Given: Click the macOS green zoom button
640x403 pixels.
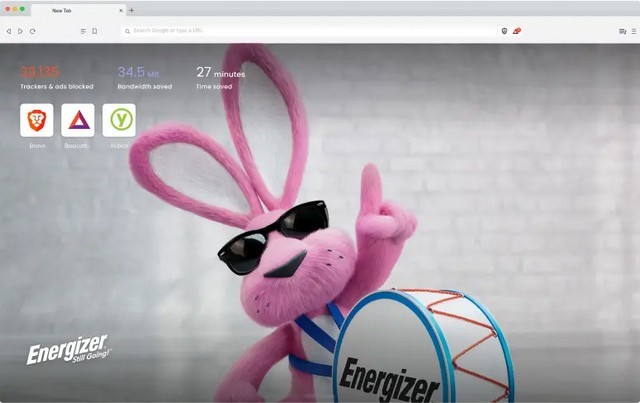Looking at the screenshot, I should click(x=22, y=9).
